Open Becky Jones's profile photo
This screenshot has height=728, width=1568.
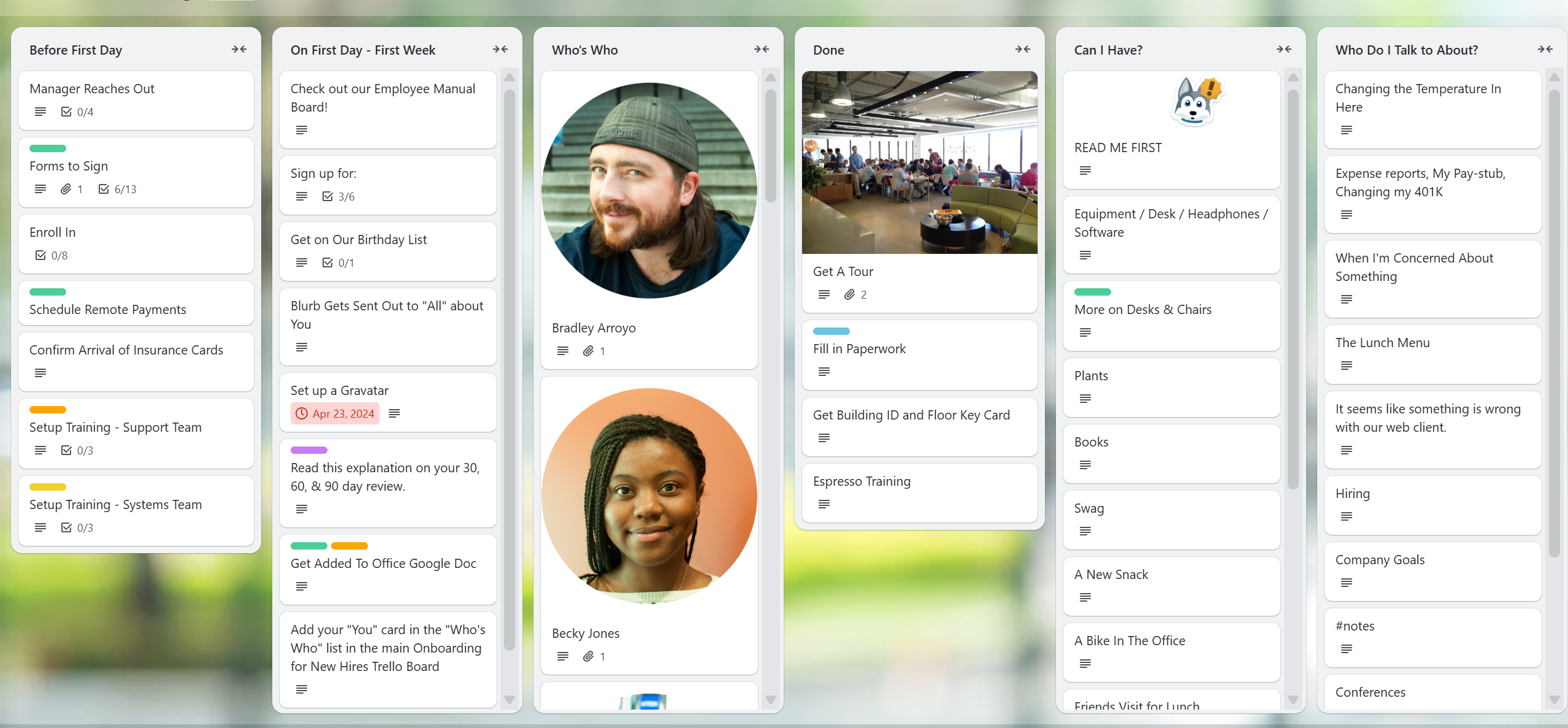(x=649, y=496)
